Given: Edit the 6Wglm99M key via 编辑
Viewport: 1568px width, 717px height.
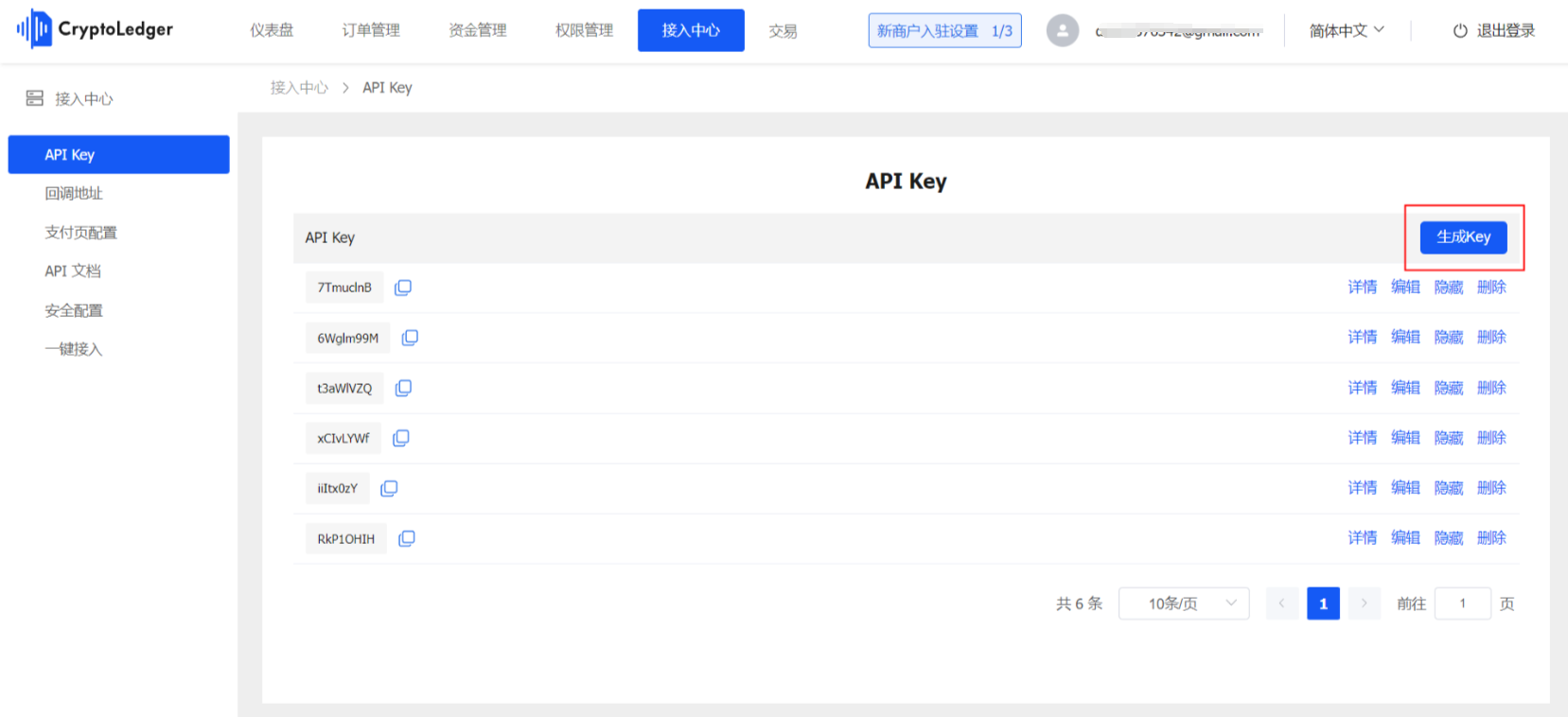Looking at the screenshot, I should tap(1405, 338).
